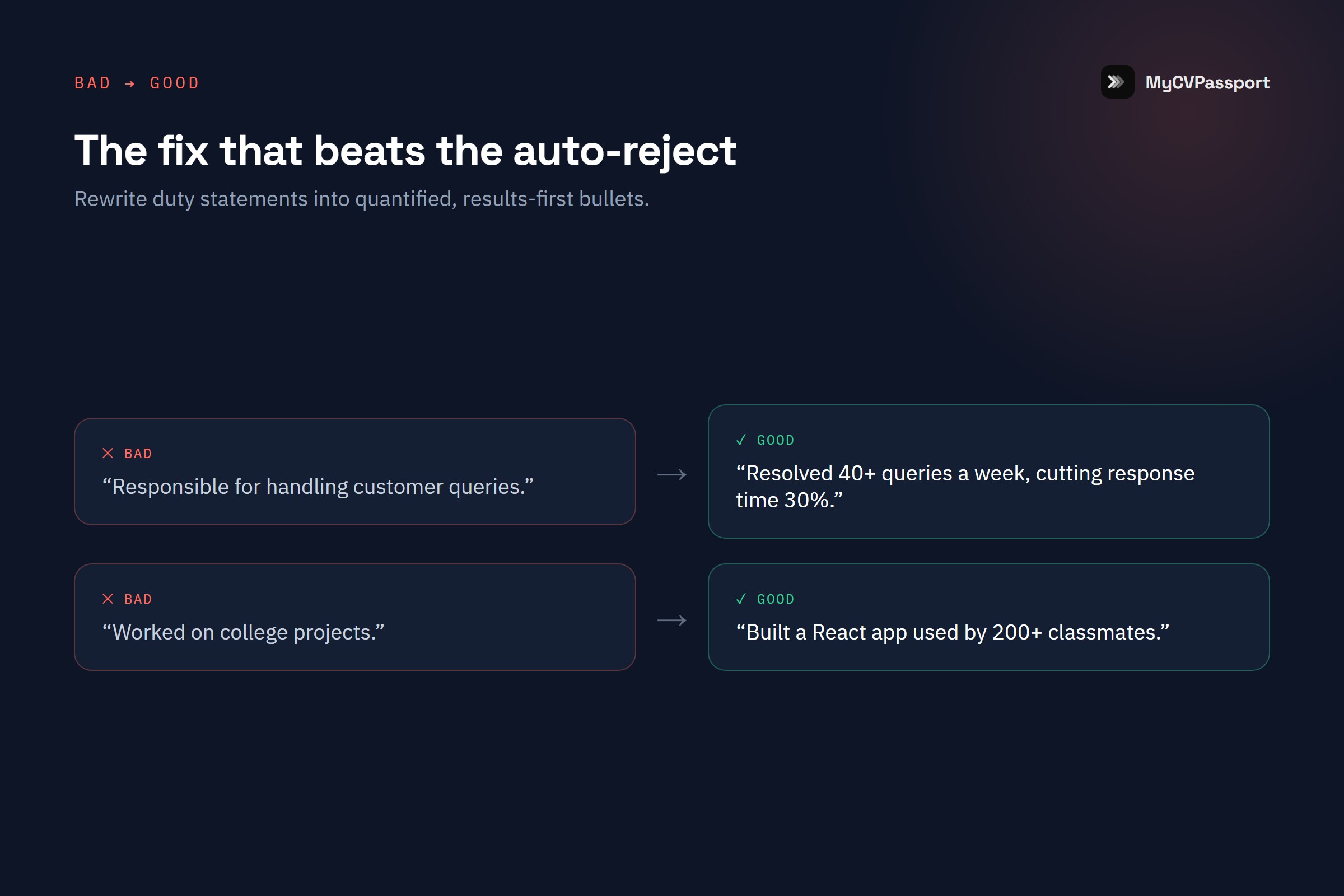Viewport: 1344px width, 896px height.
Task: Click the red X icon on first BAD card
Action: (x=108, y=453)
